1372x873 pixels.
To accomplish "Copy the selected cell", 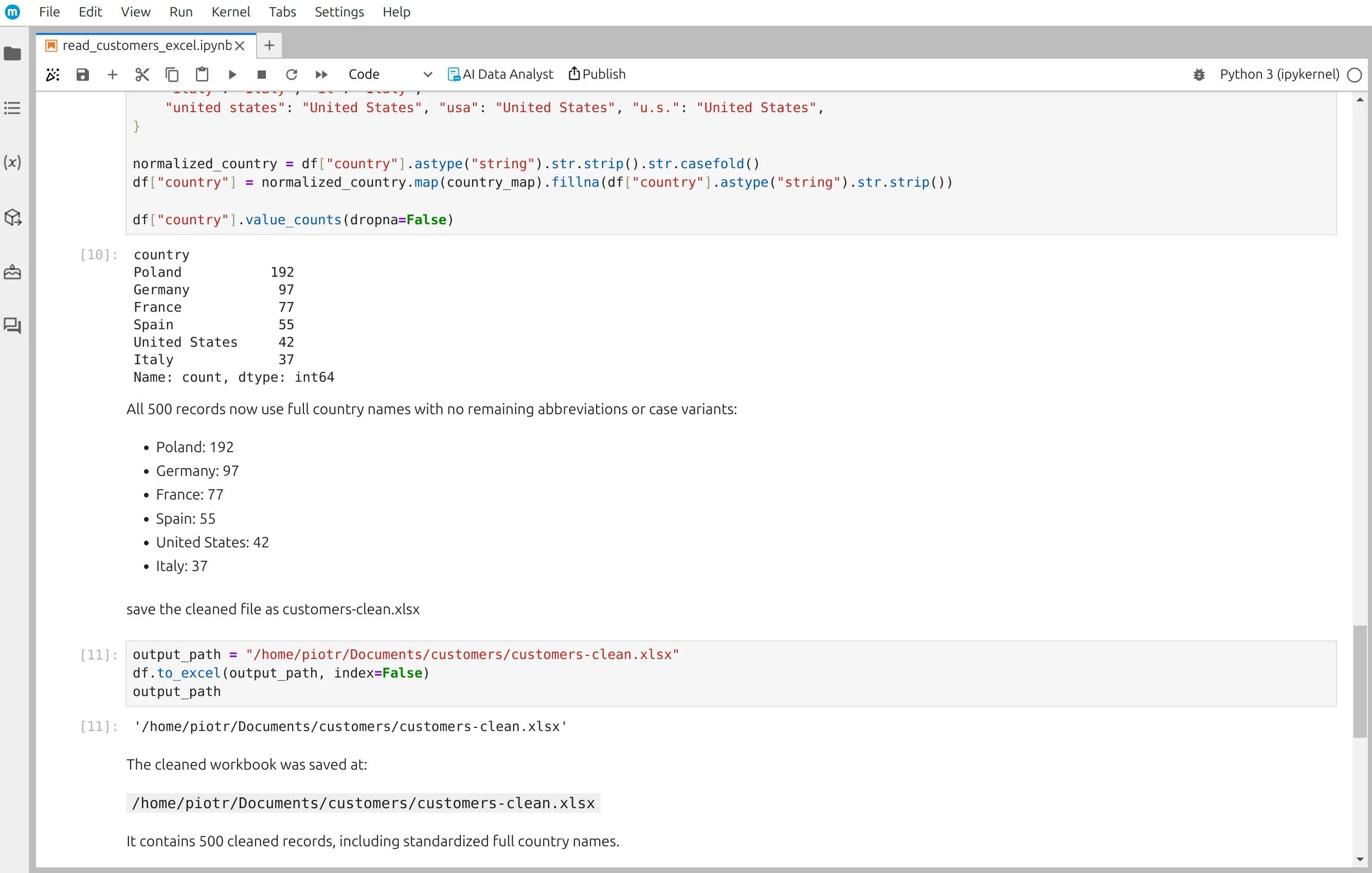I will [172, 75].
